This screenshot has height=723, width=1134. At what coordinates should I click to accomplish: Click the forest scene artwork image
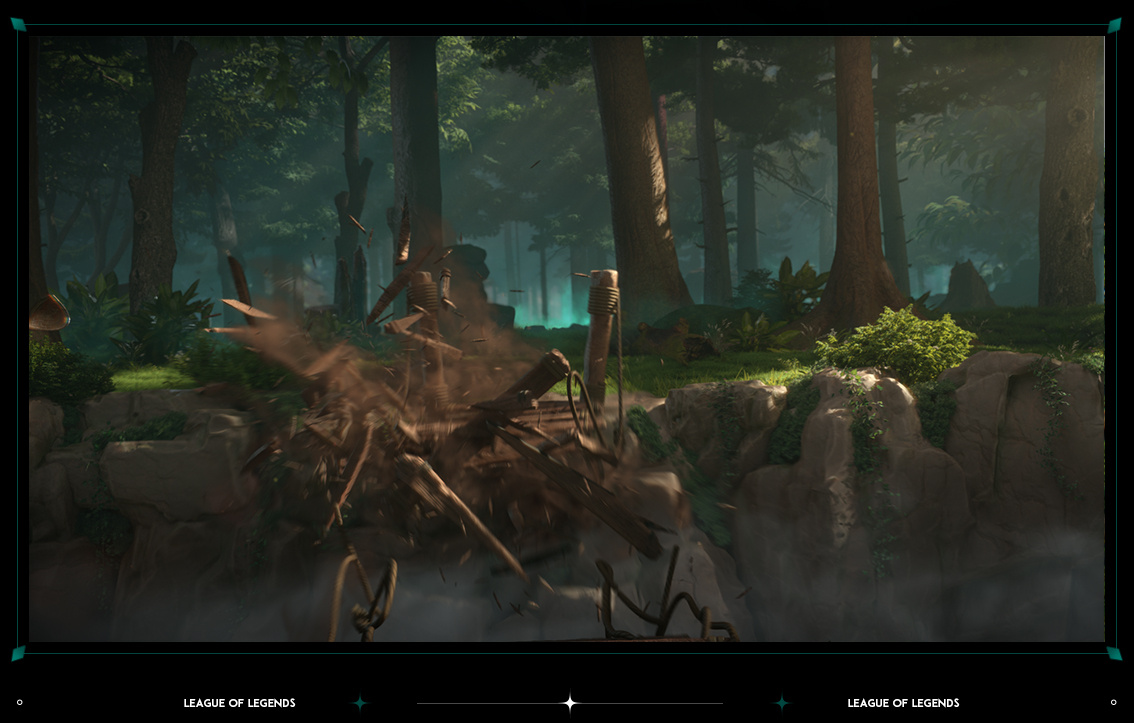pos(567,339)
